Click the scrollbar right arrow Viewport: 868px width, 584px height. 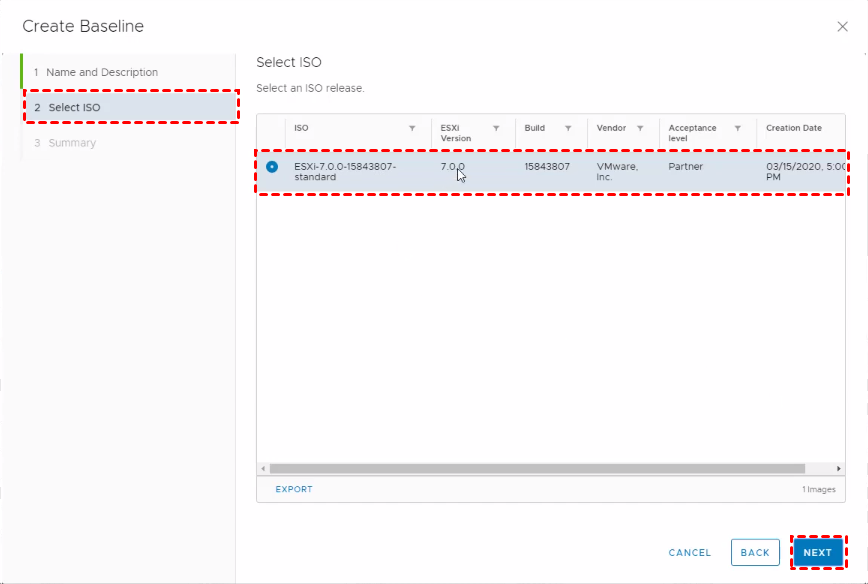[x=839, y=469]
